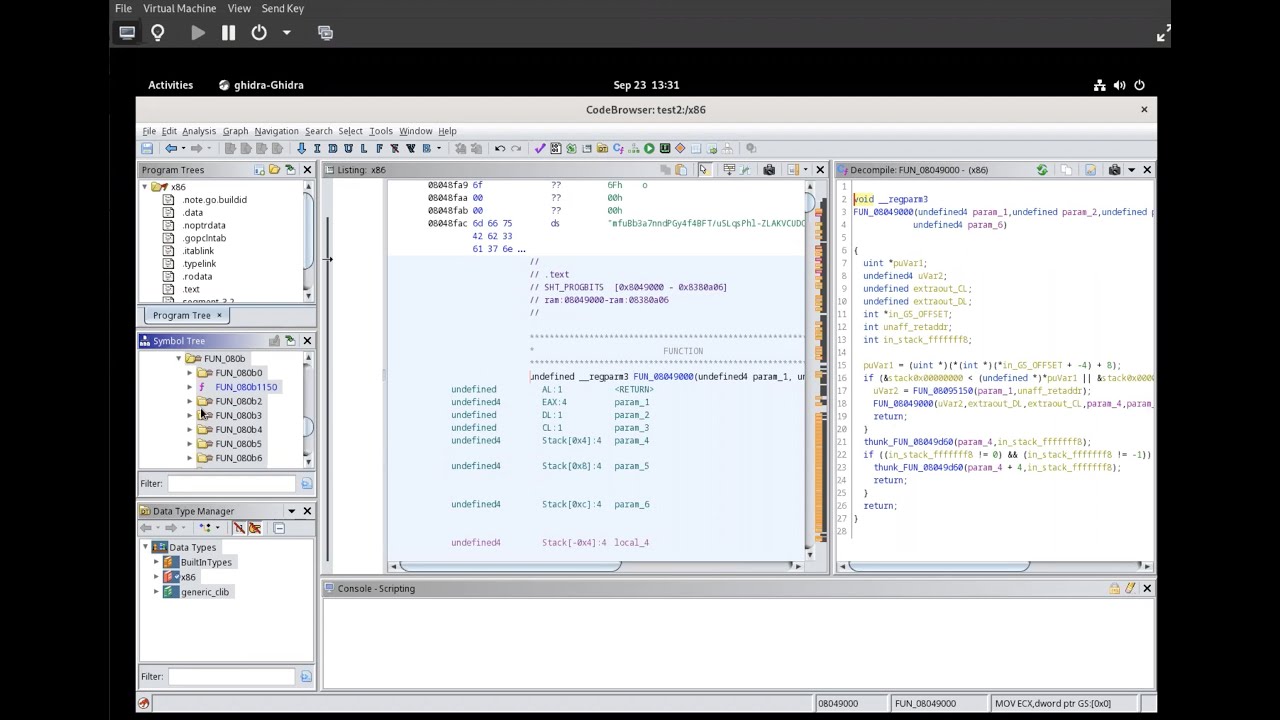1280x720 pixels.
Task: Click the Decompile panel camera snapshot icon
Action: tap(1114, 170)
